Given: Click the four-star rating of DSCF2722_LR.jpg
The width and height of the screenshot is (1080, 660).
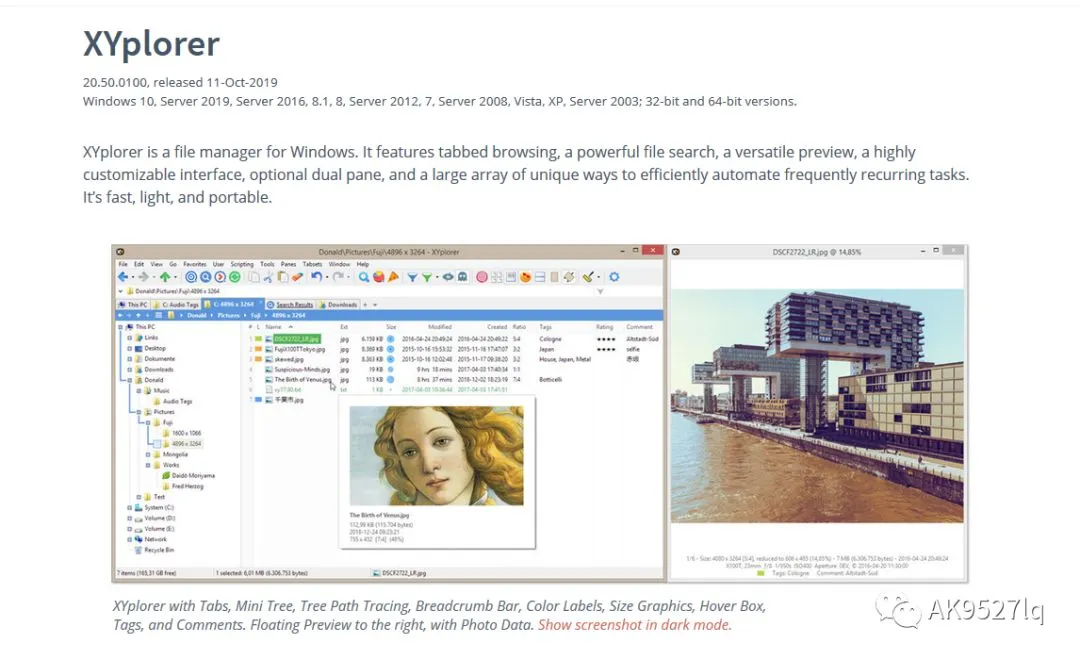Looking at the screenshot, I should pyautogui.click(x=606, y=339).
